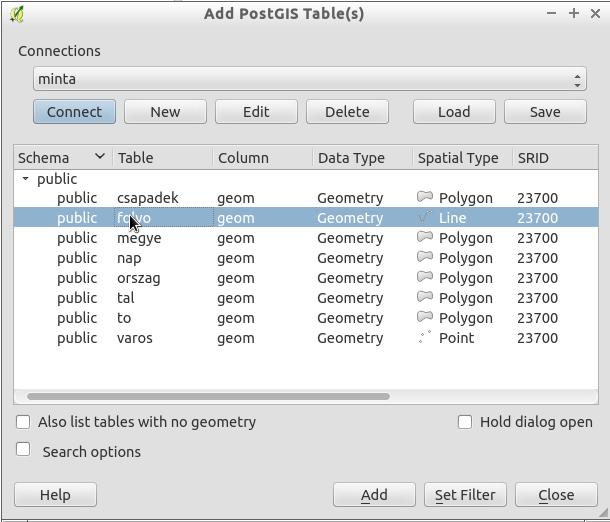The width and height of the screenshot is (610, 522).
Task: Click Geometry data type in nap row
Action: tap(350, 258)
